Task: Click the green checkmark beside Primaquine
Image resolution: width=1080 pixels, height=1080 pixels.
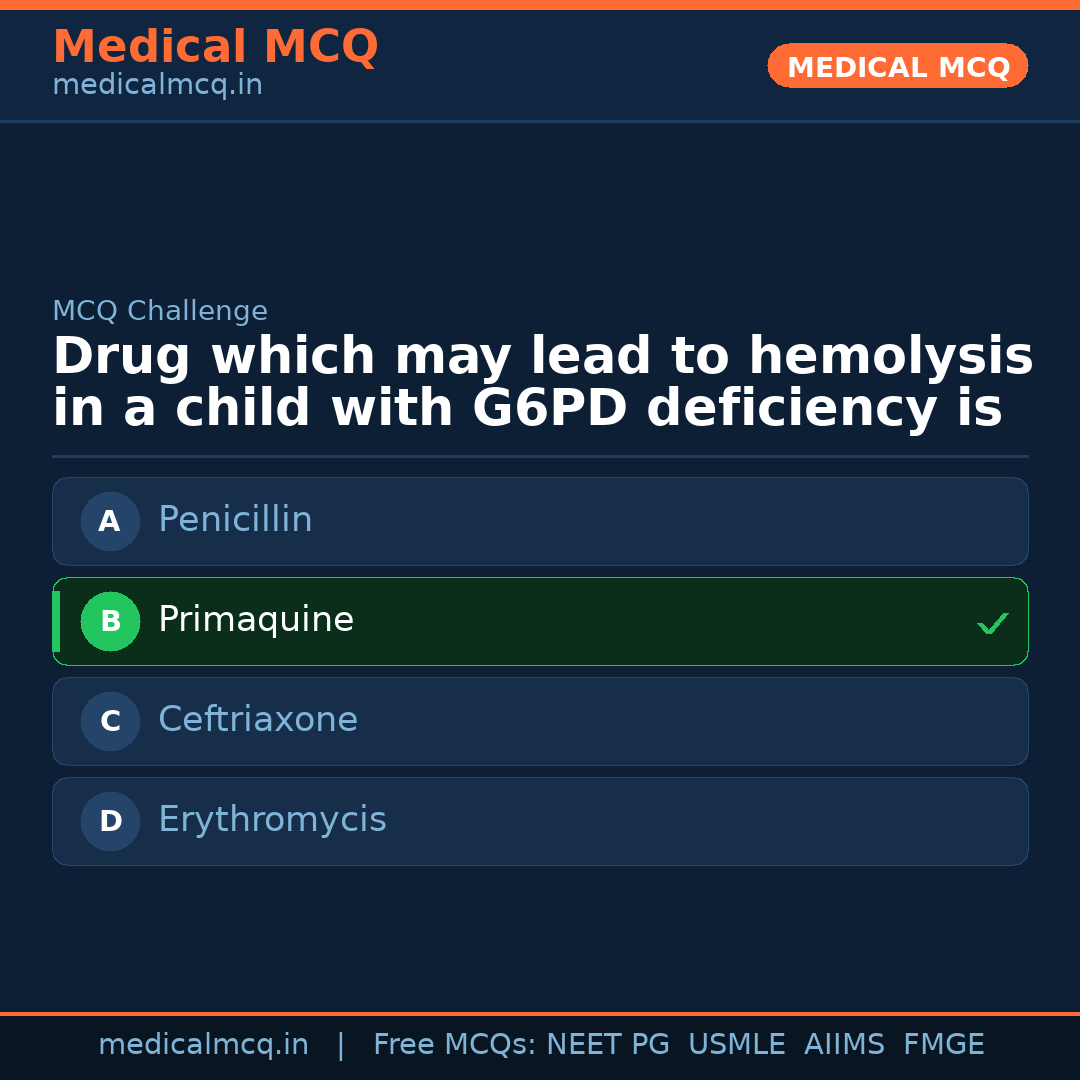Action: [992, 623]
